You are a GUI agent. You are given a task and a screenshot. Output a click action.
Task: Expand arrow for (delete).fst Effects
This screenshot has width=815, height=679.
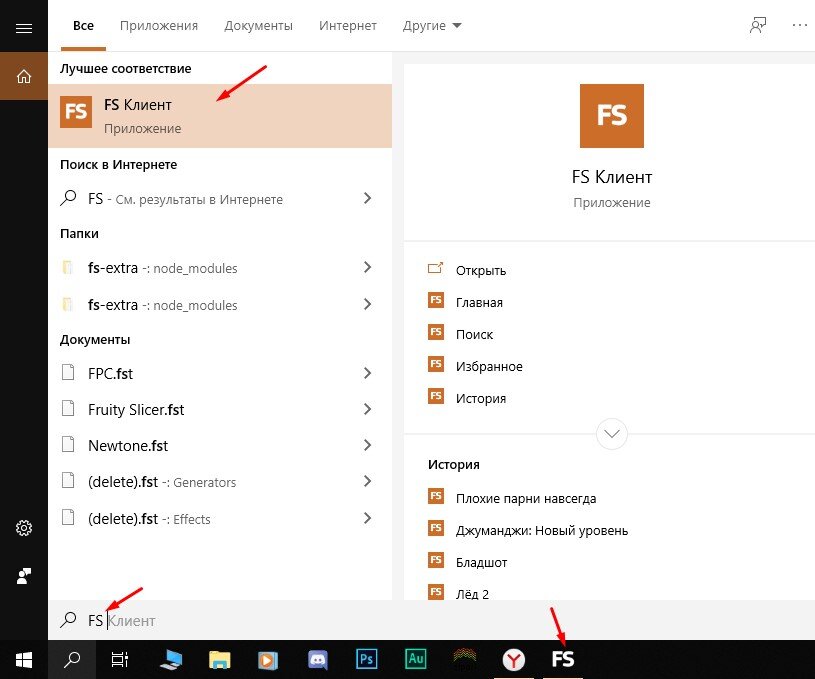[367, 518]
